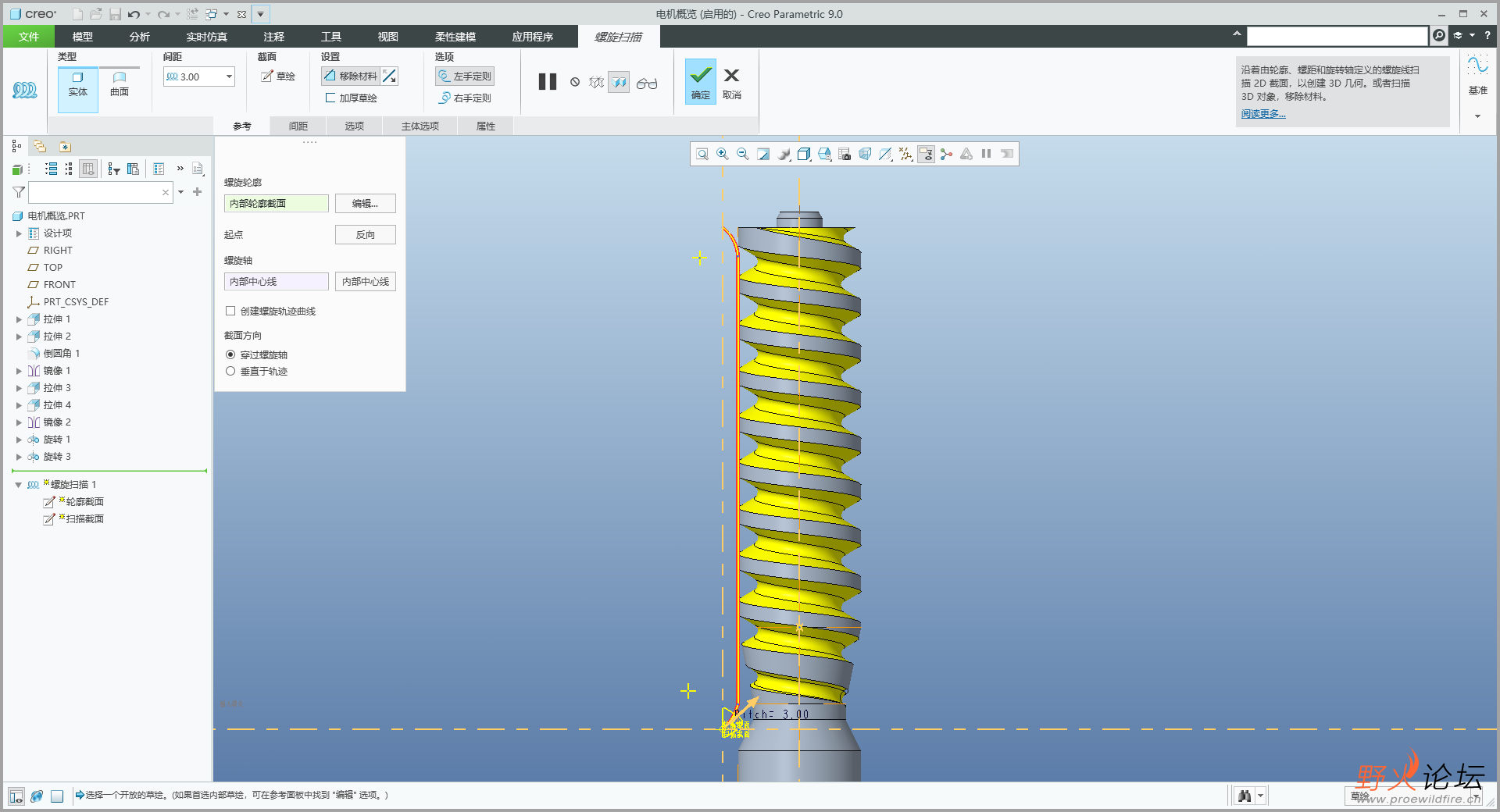Toggle spin center icon
The image size is (1500, 812).
point(946,155)
